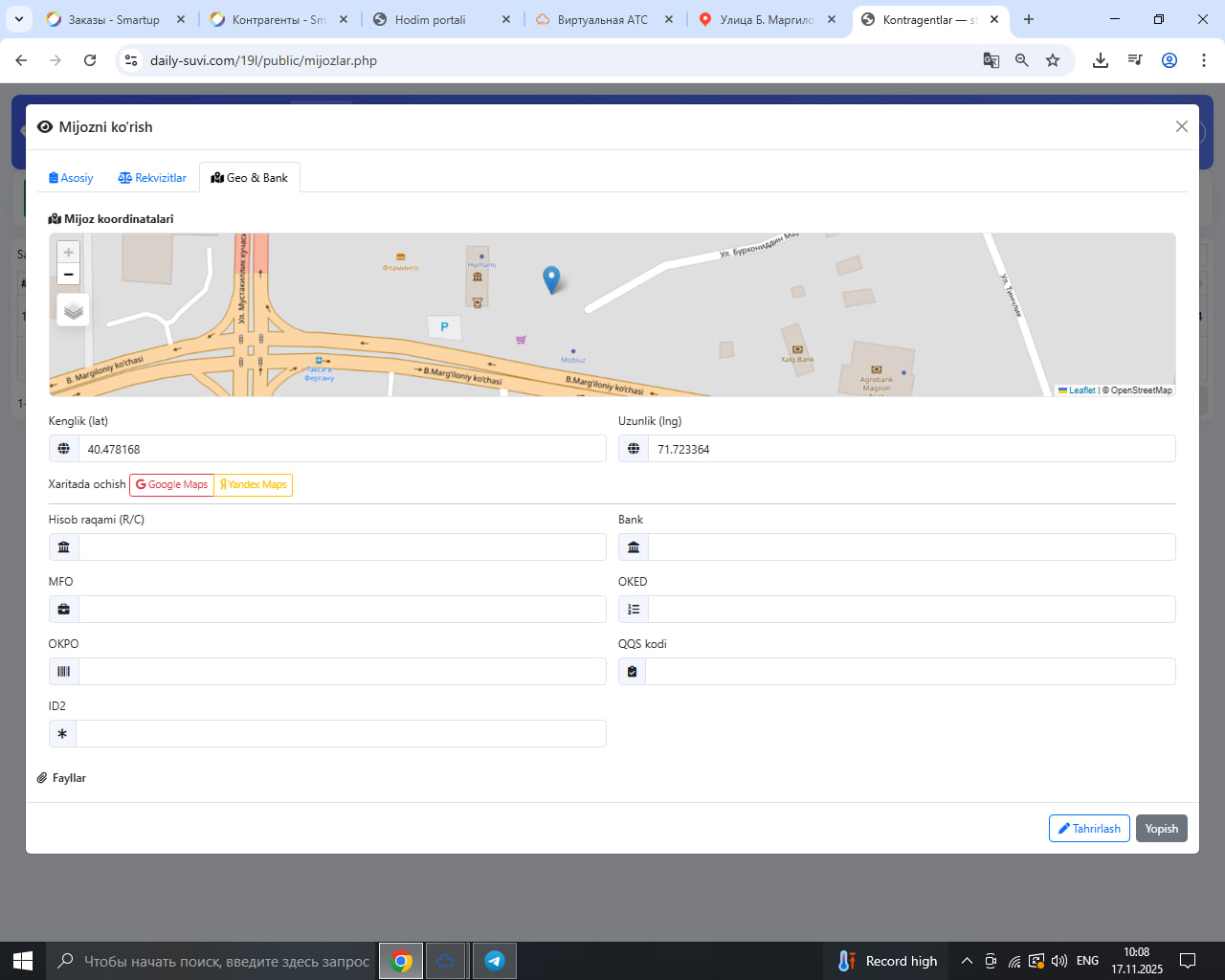Click the Tahrirlash edit button

(x=1089, y=829)
